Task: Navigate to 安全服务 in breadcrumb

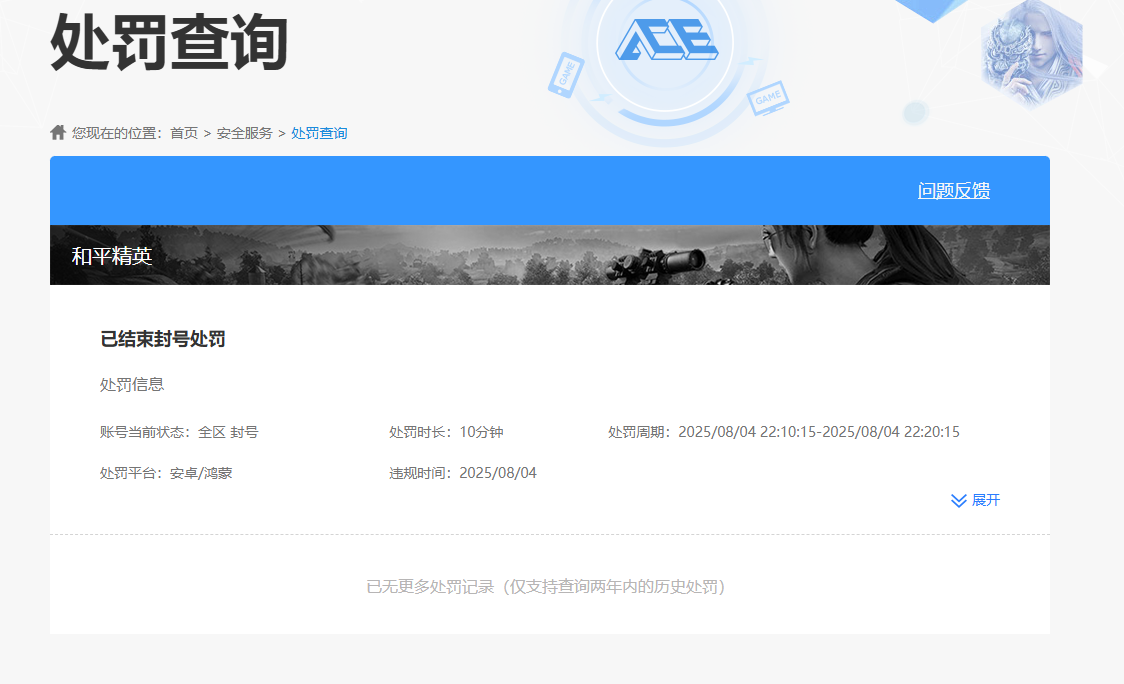Action: click(244, 133)
